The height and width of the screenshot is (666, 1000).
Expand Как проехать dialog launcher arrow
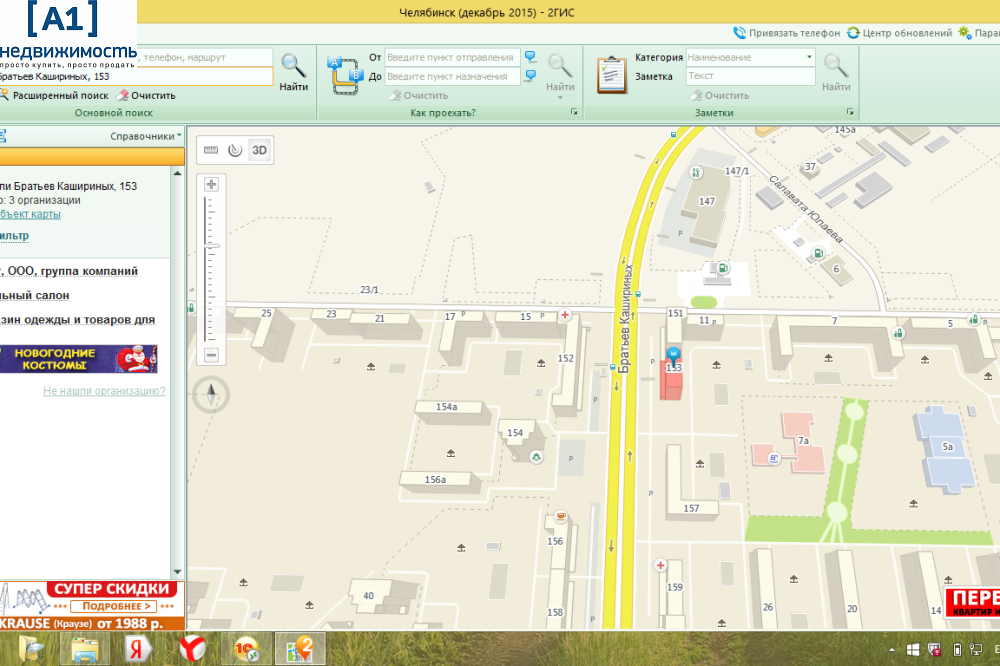tap(574, 112)
